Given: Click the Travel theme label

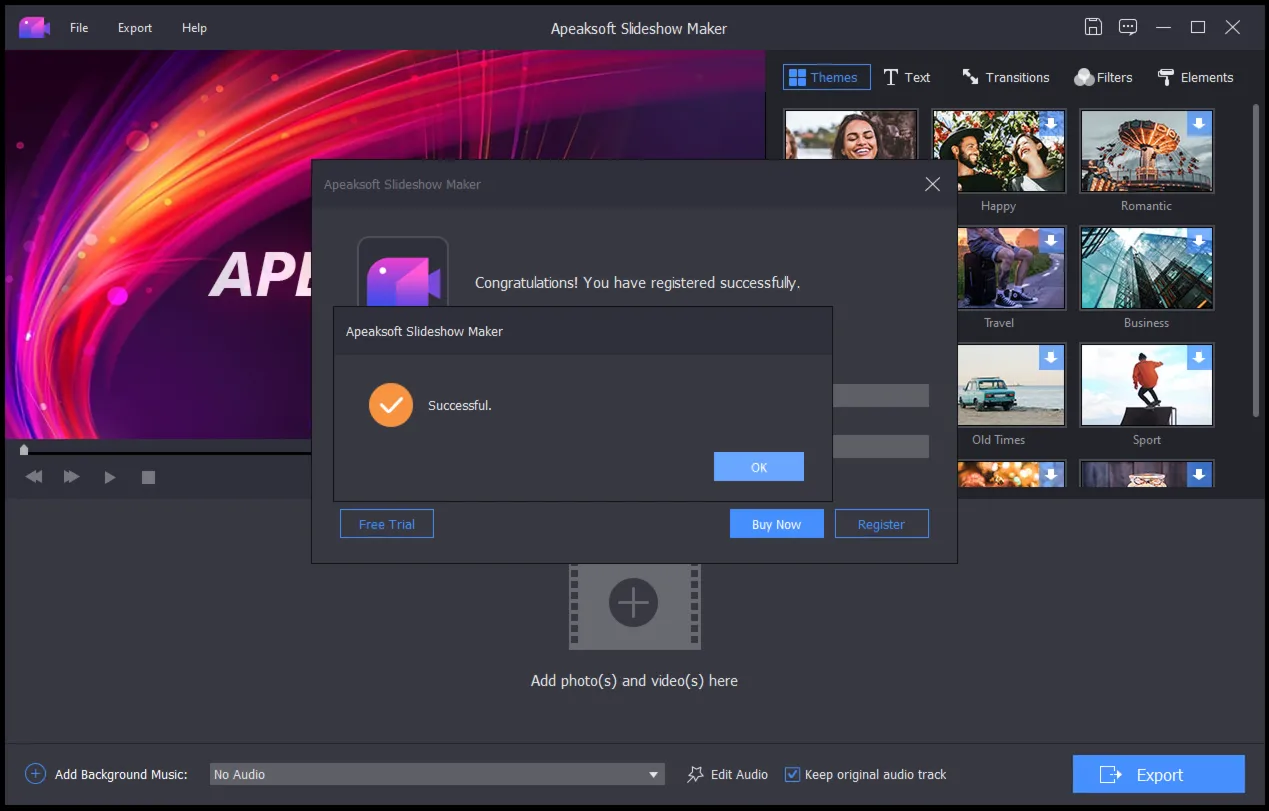Looking at the screenshot, I should point(998,323).
